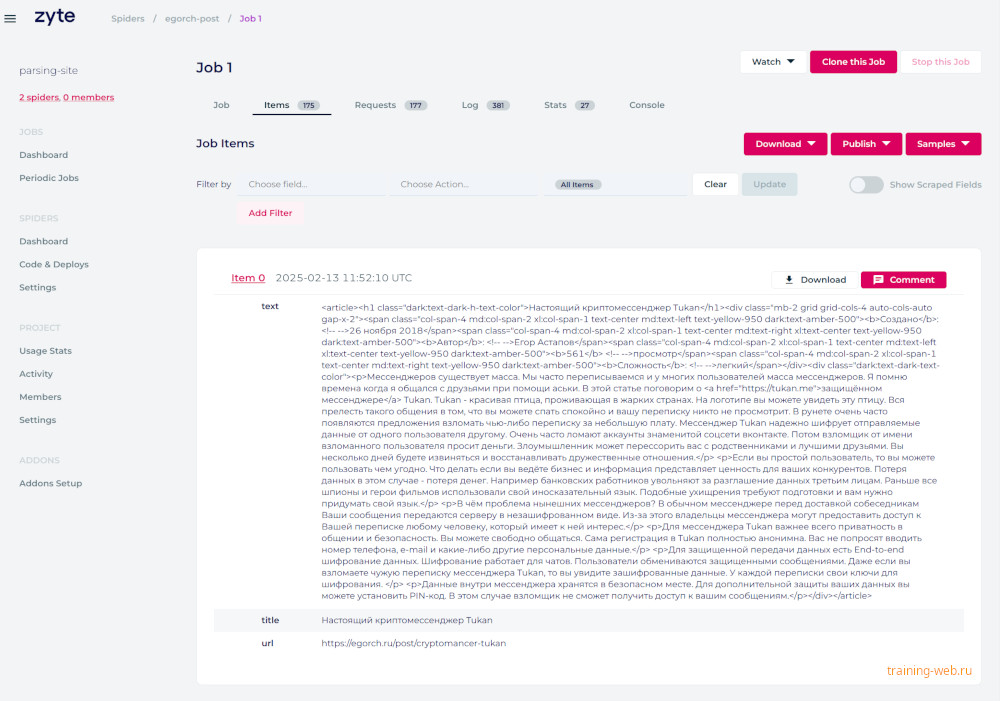
Task: Click the Comment speech bubble icon
Action: click(878, 280)
